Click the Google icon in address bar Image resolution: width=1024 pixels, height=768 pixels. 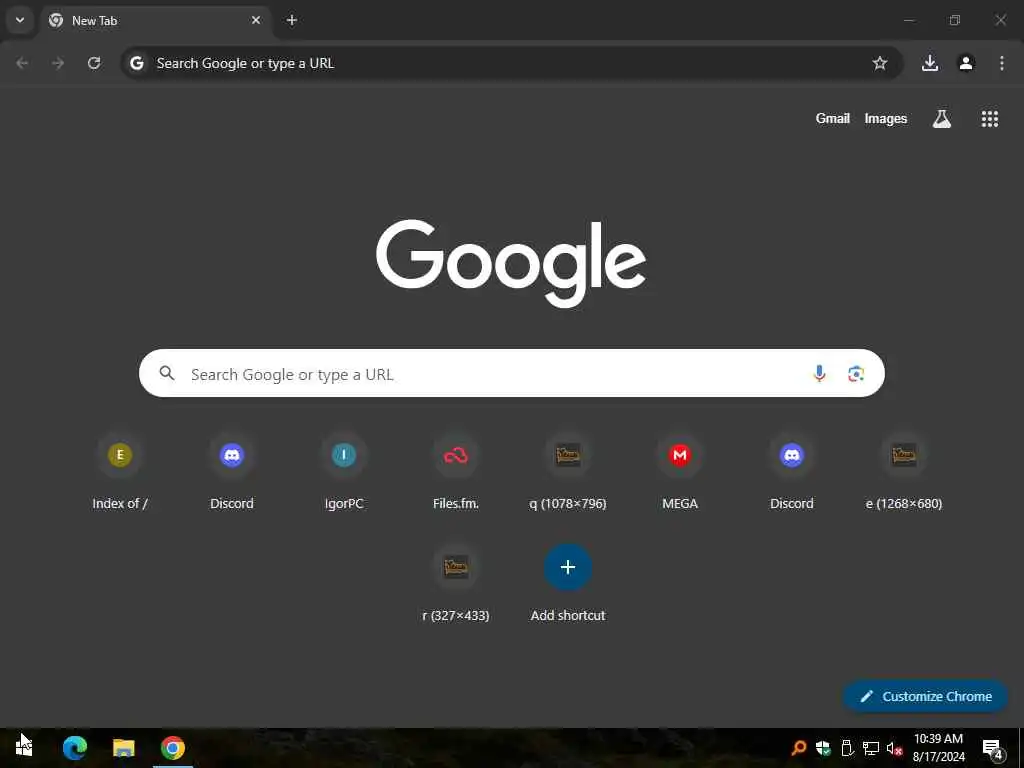(136, 63)
